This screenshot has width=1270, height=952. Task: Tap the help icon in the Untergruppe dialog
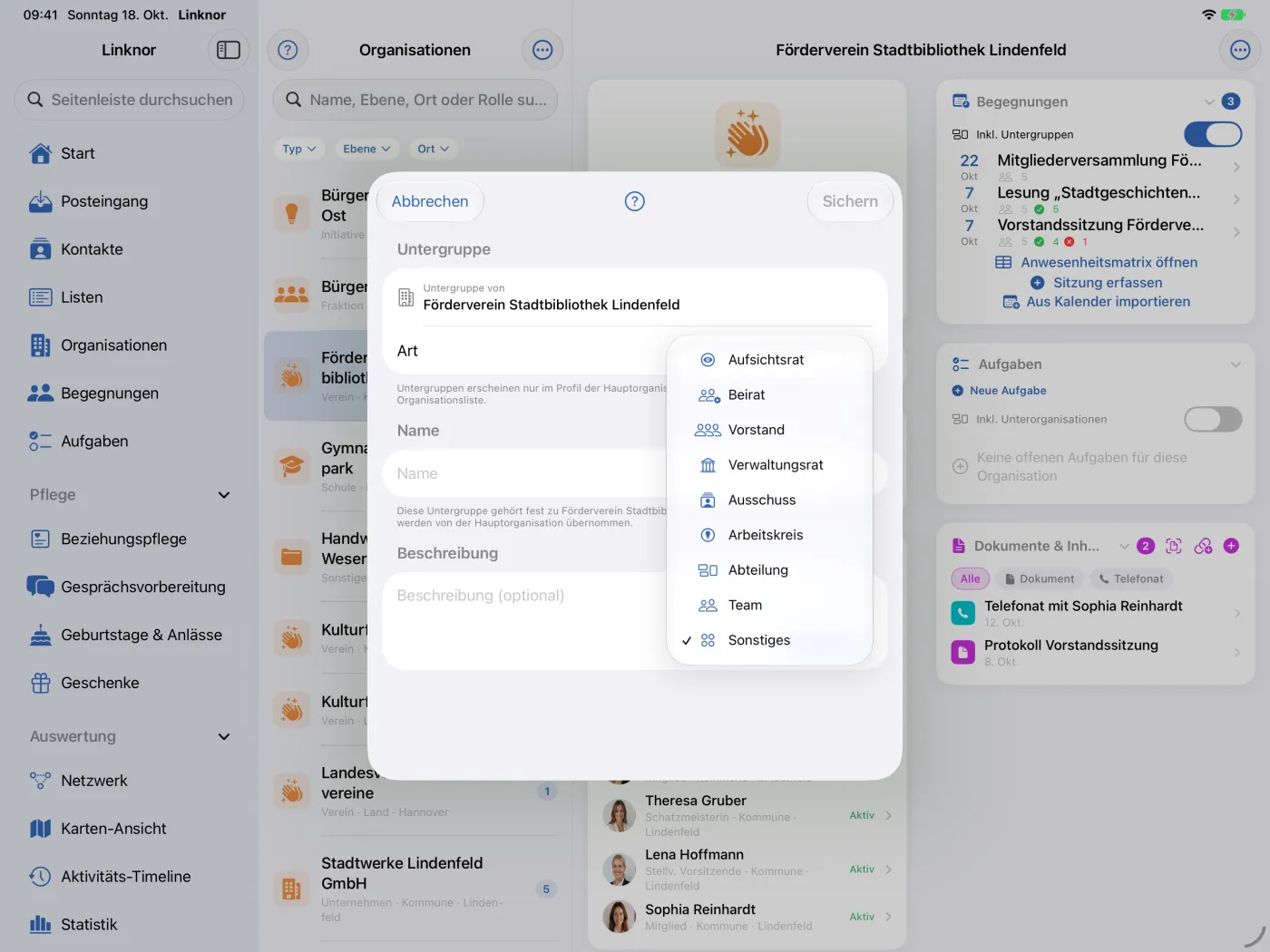click(635, 201)
